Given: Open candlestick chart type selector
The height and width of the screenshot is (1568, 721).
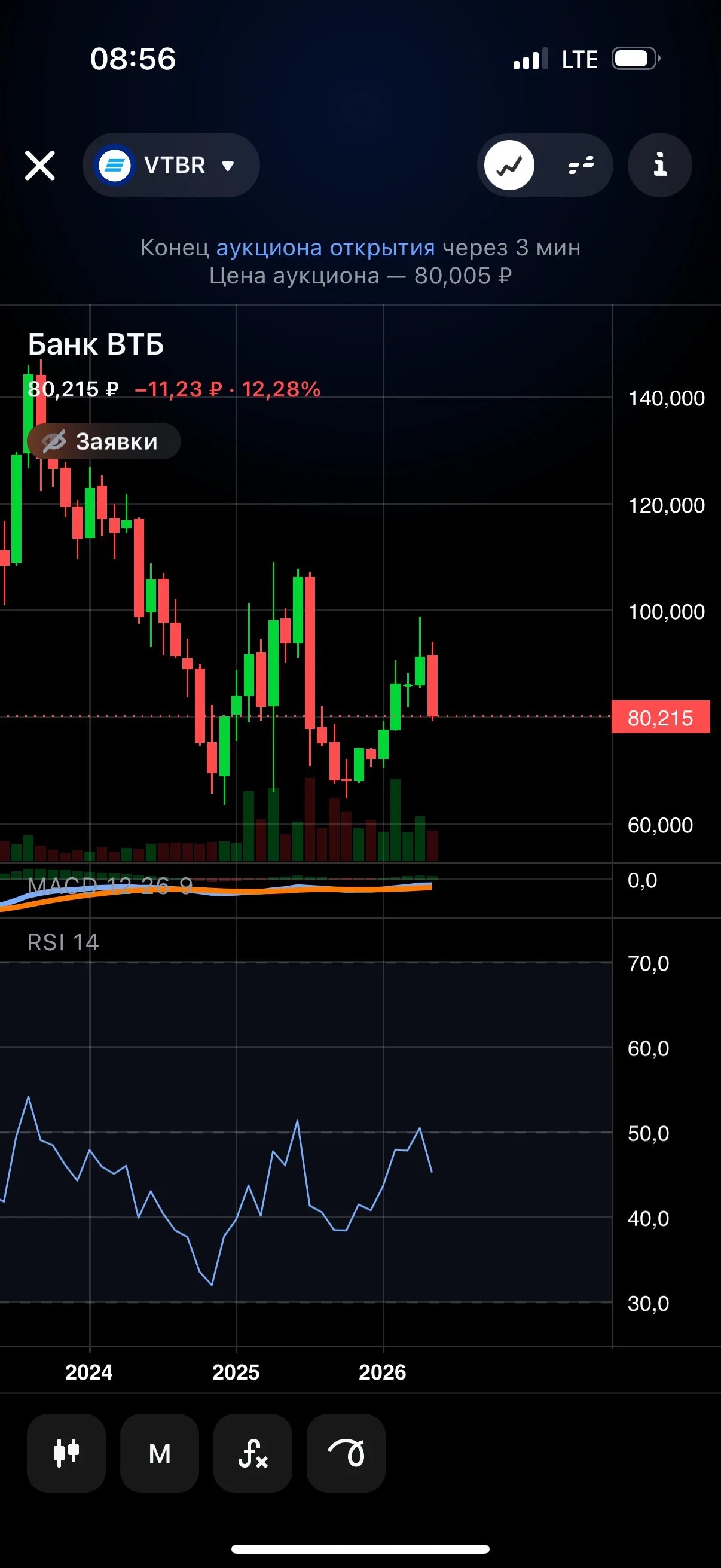Looking at the screenshot, I should (66, 1453).
